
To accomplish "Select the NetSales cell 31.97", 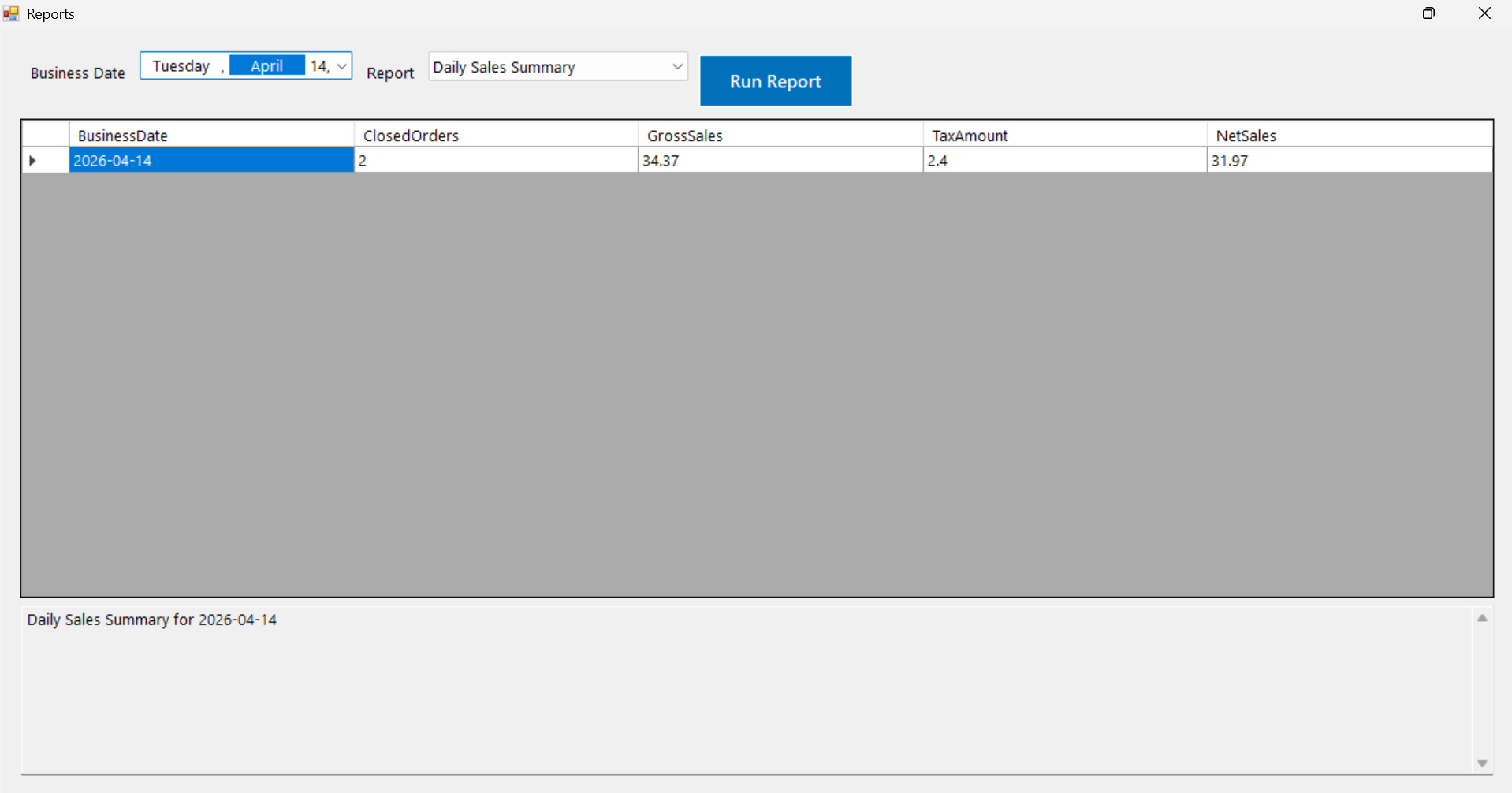I will pos(1349,161).
